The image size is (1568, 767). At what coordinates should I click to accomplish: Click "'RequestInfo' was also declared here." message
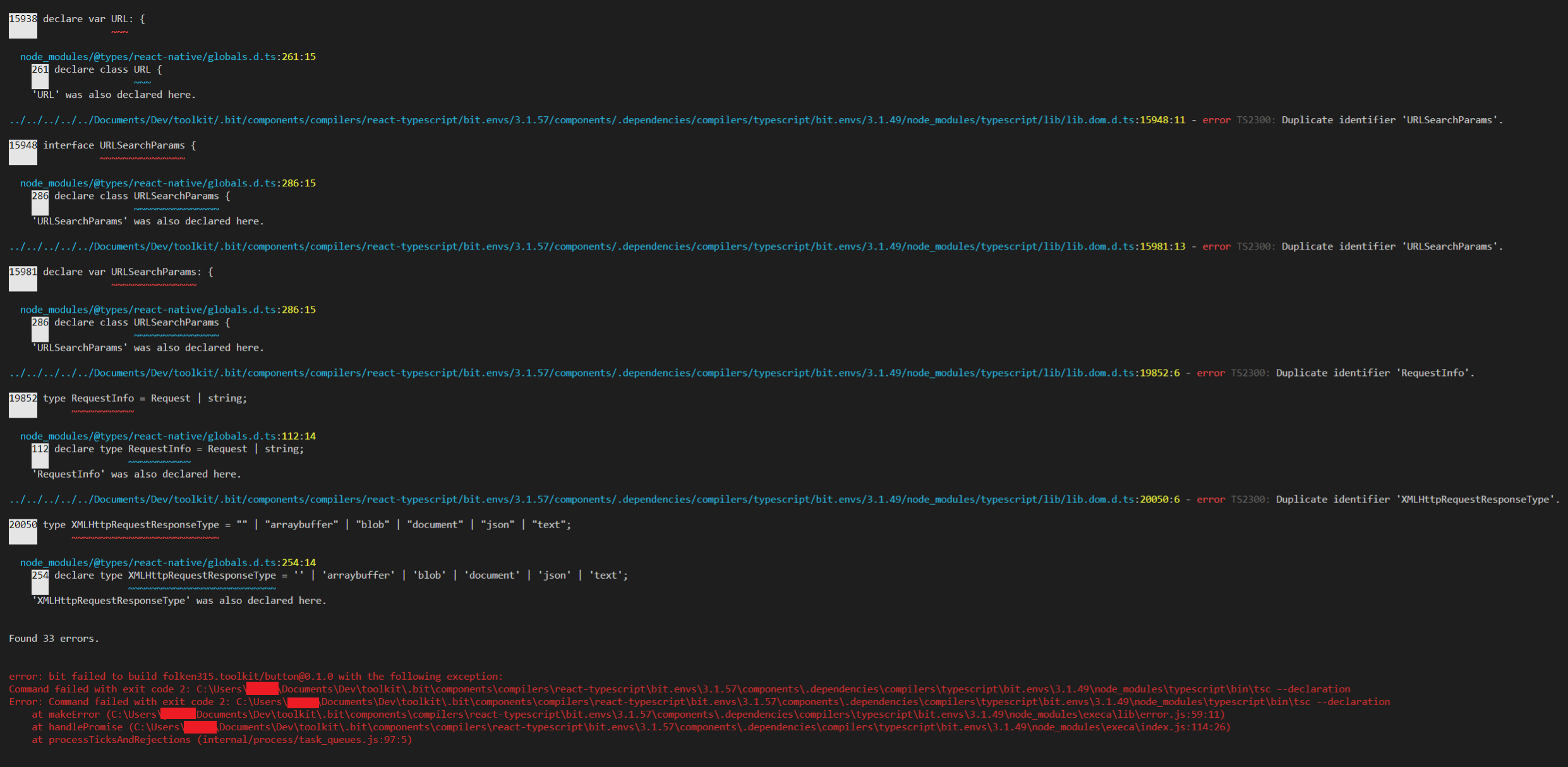pos(136,474)
